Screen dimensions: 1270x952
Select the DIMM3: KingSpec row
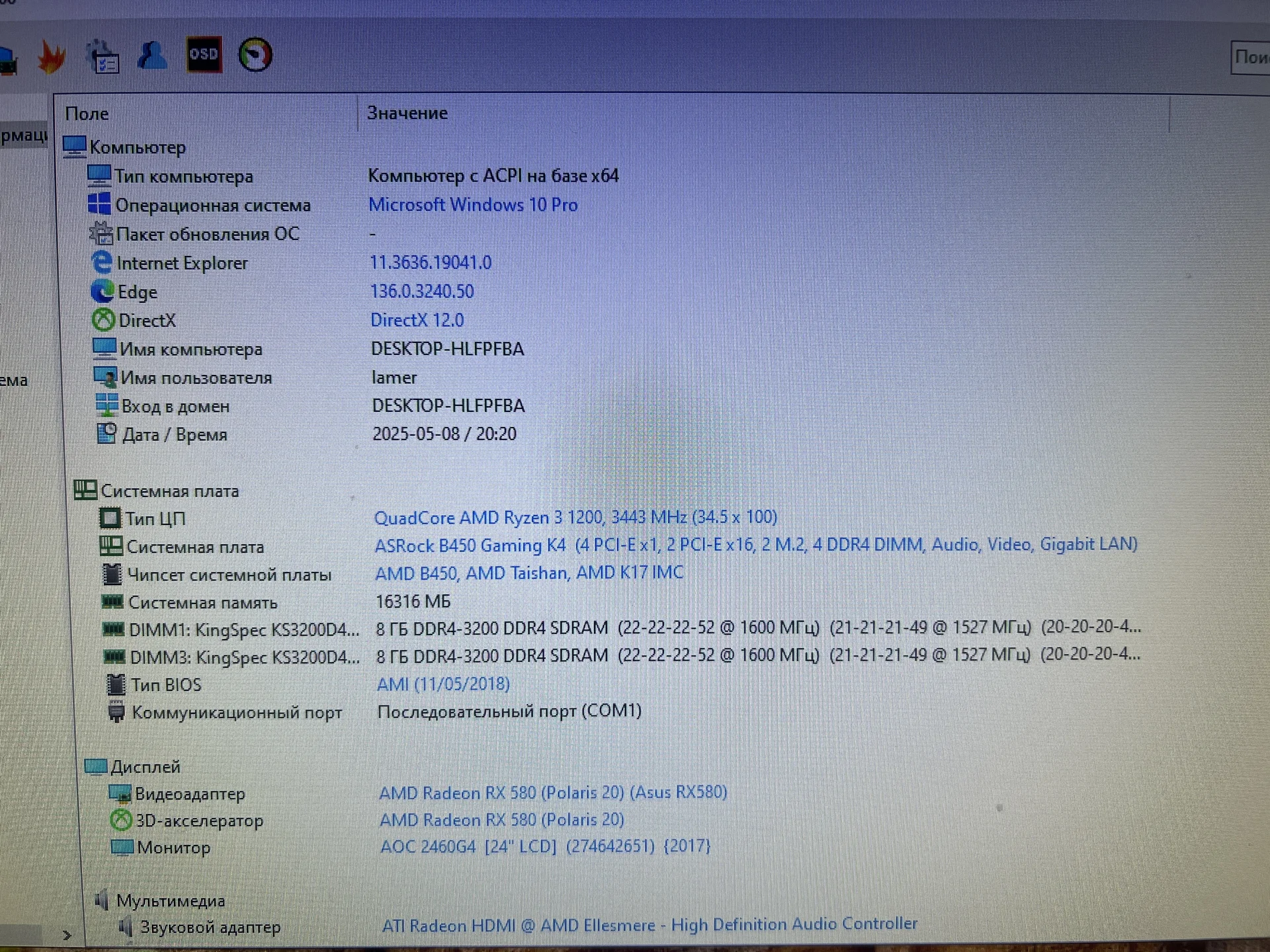click(x=622, y=656)
